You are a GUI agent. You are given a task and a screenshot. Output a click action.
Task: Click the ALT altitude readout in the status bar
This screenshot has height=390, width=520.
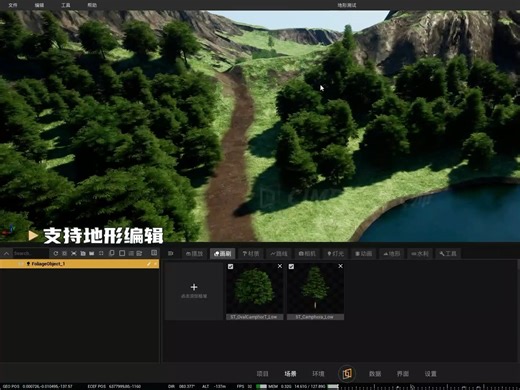coord(214,386)
